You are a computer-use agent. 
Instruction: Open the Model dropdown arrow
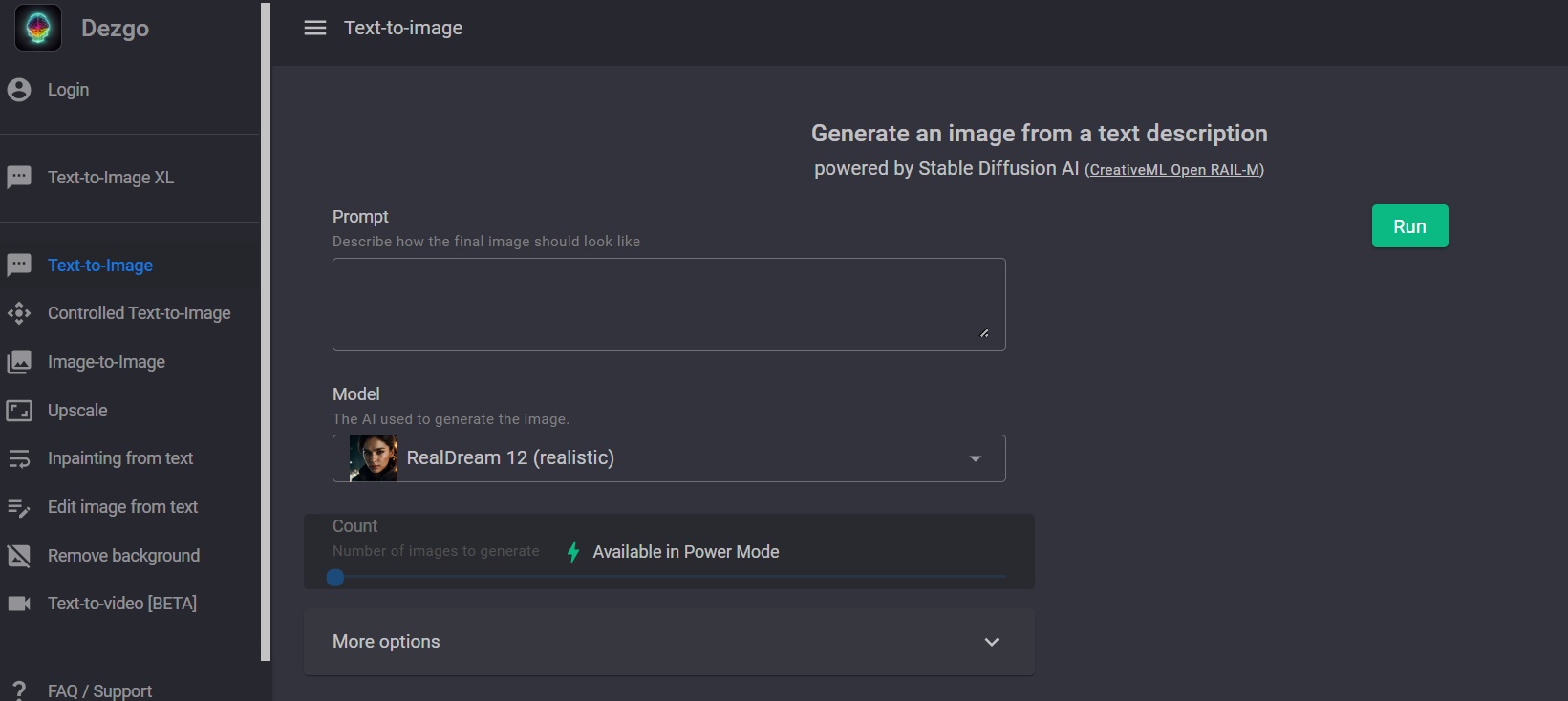[x=976, y=458]
